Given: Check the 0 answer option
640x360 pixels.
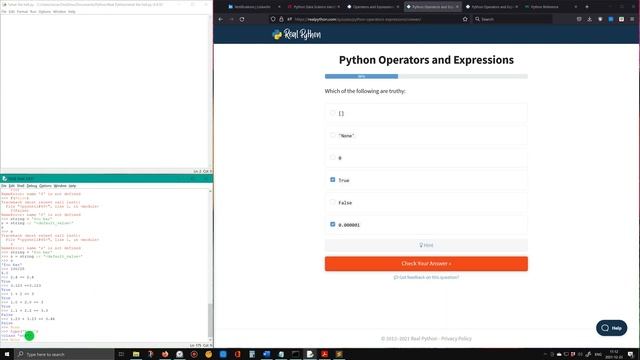Looking at the screenshot, I should pyautogui.click(x=333, y=158).
